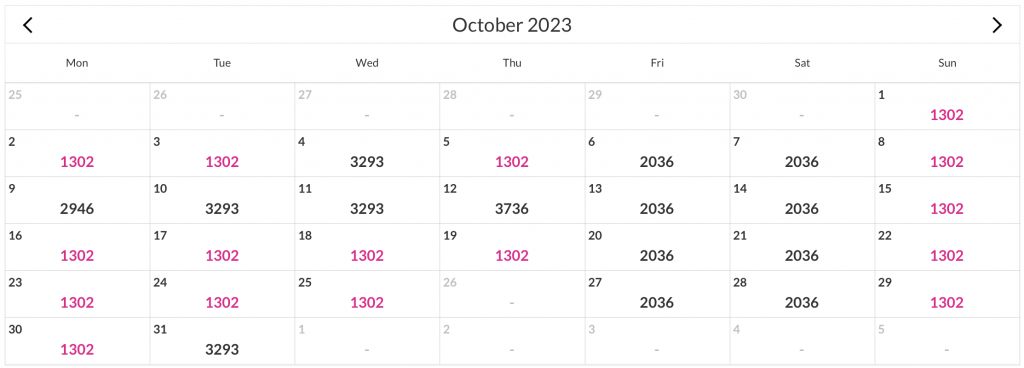Go to previous month with left arrow
1024x368 pixels.
[x=27, y=25]
